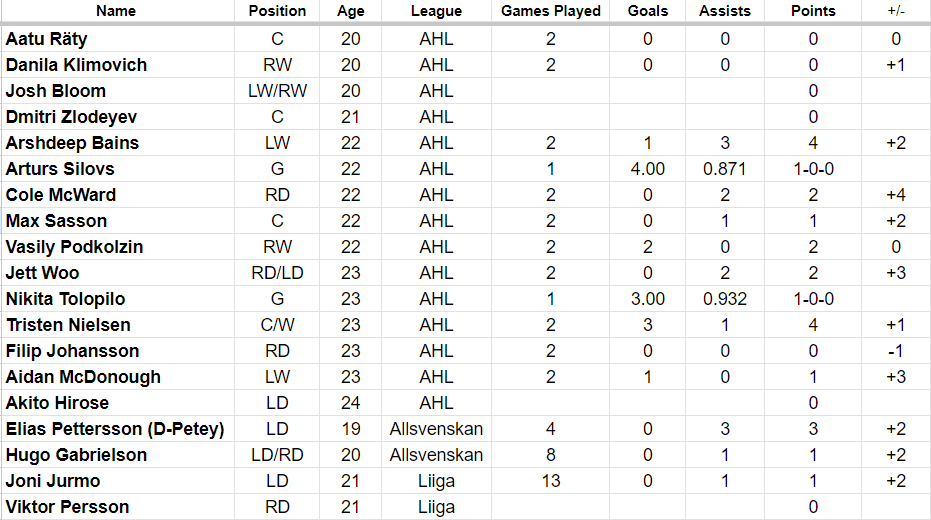Screen dimensions: 931x520
Task: Click Cole McWard's +4 plus-minus cell
Action: [895, 195]
